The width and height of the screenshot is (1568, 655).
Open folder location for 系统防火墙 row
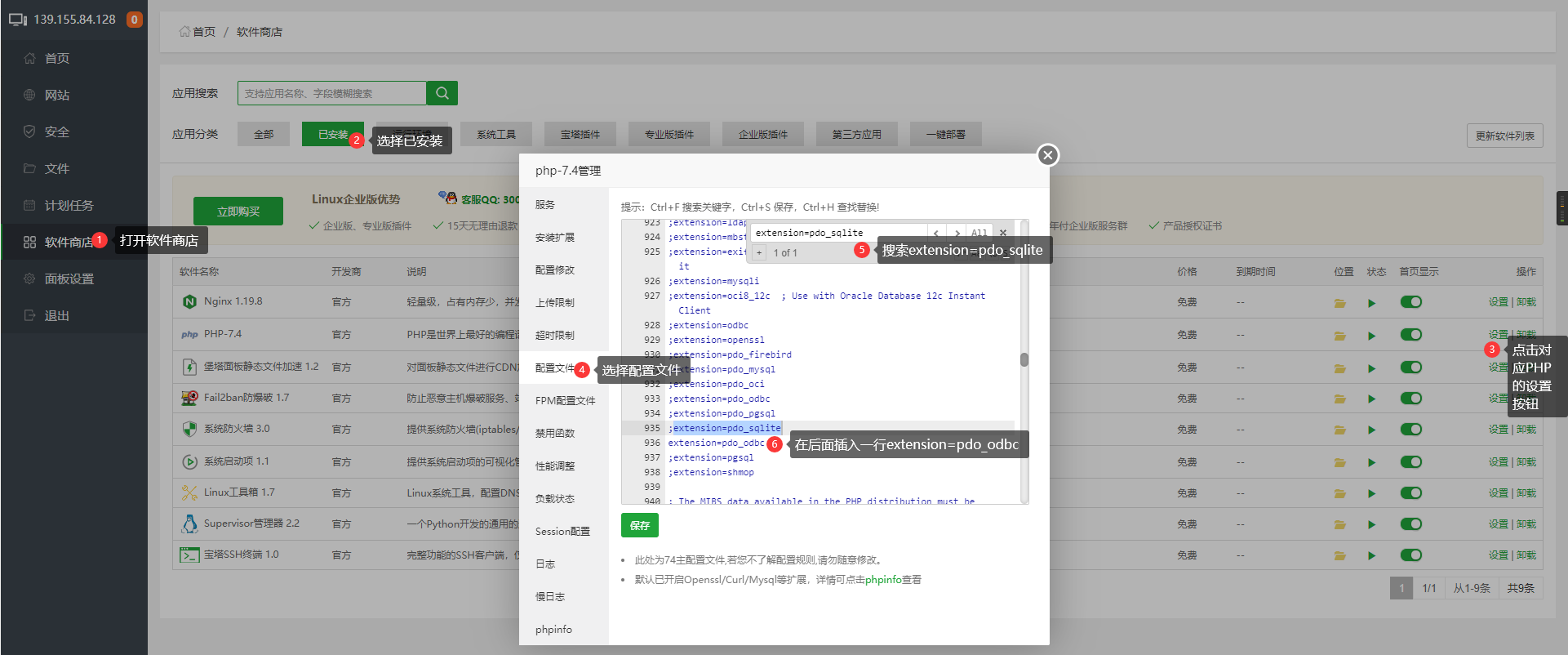click(x=1339, y=430)
